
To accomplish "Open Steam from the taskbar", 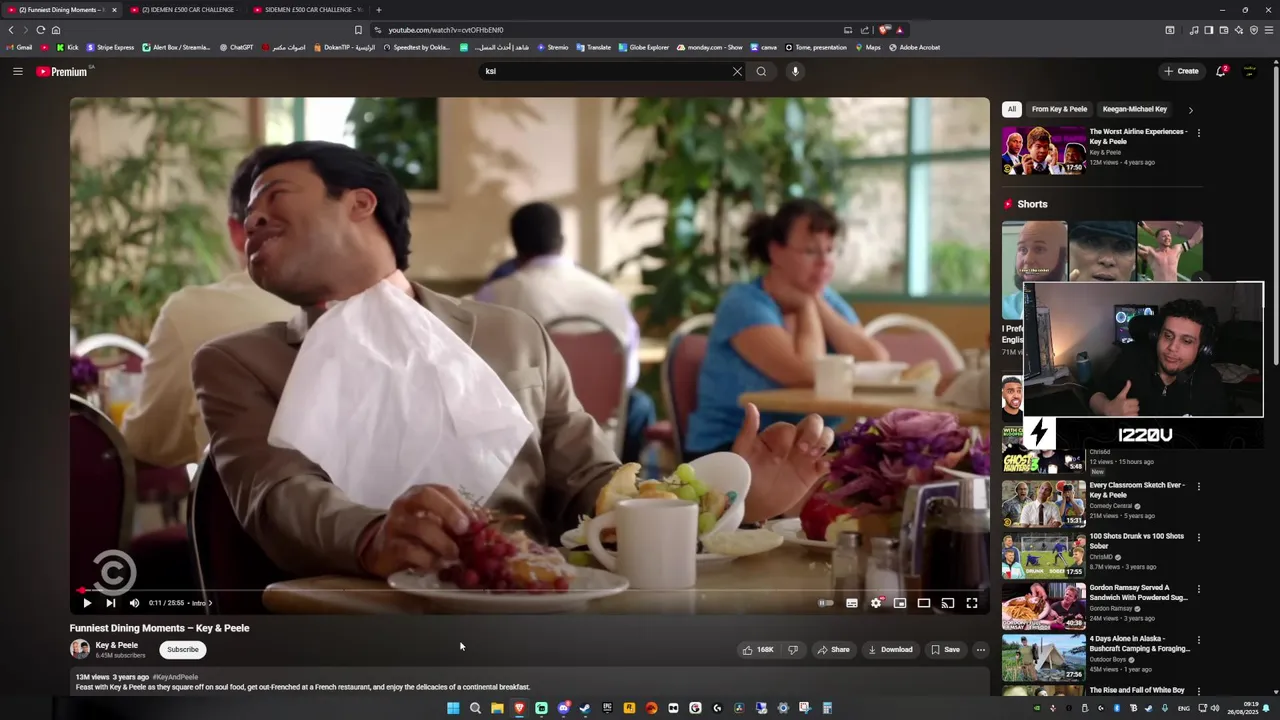I will pos(585,708).
